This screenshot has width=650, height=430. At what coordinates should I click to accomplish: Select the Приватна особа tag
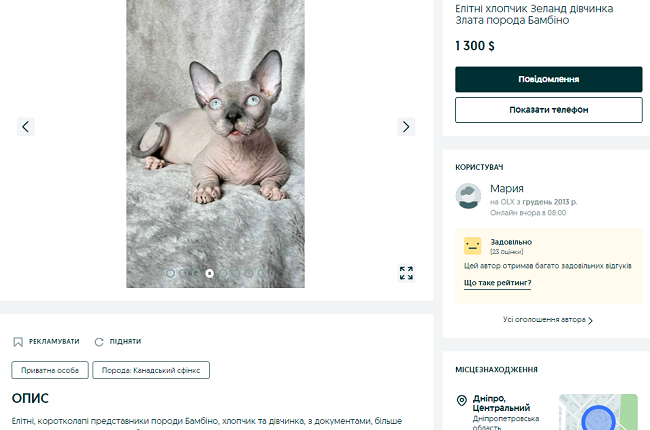50,370
